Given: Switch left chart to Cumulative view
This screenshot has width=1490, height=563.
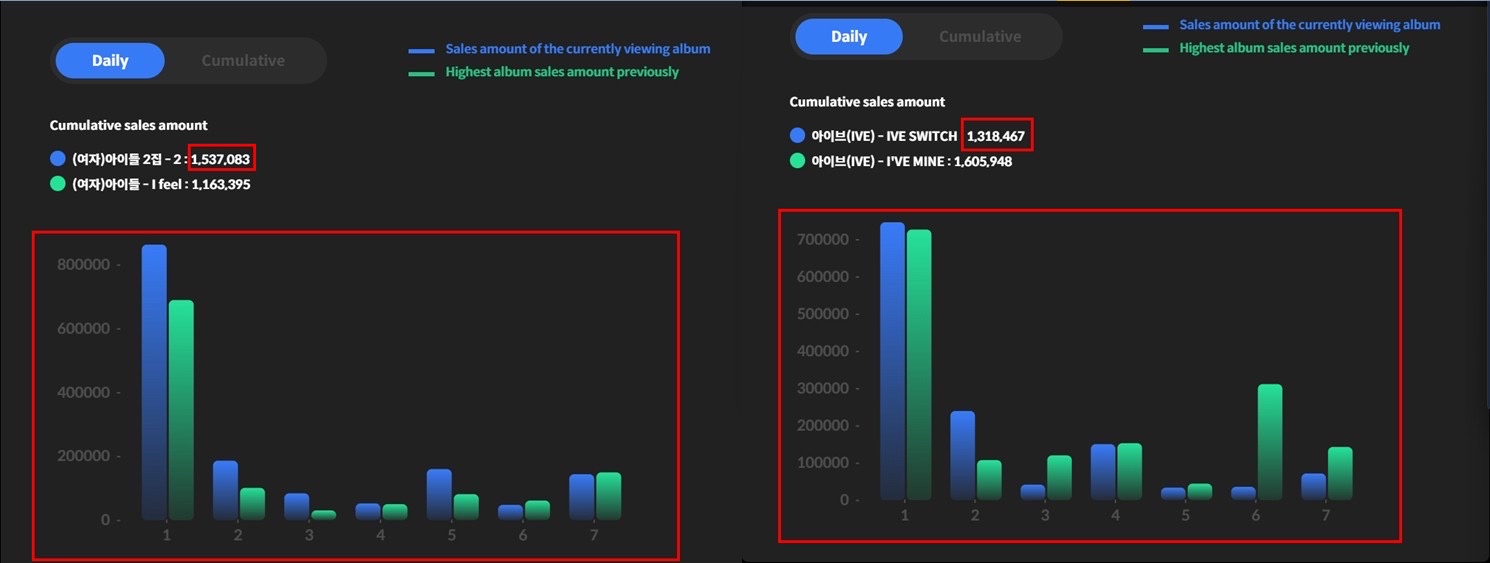Looking at the screenshot, I should (x=243, y=61).
